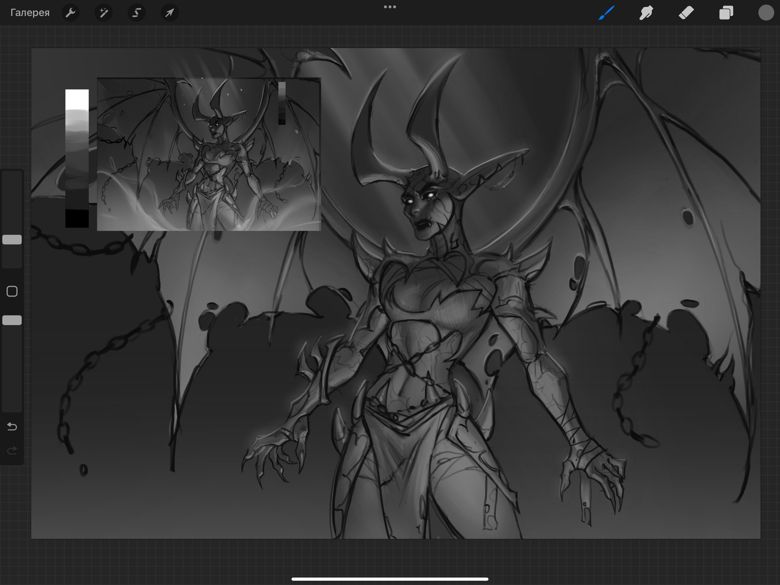Image resolution: width=780 pixels, height=585 pixels.
Task: Select the Brush tool
Action: (x=606, y=12)
